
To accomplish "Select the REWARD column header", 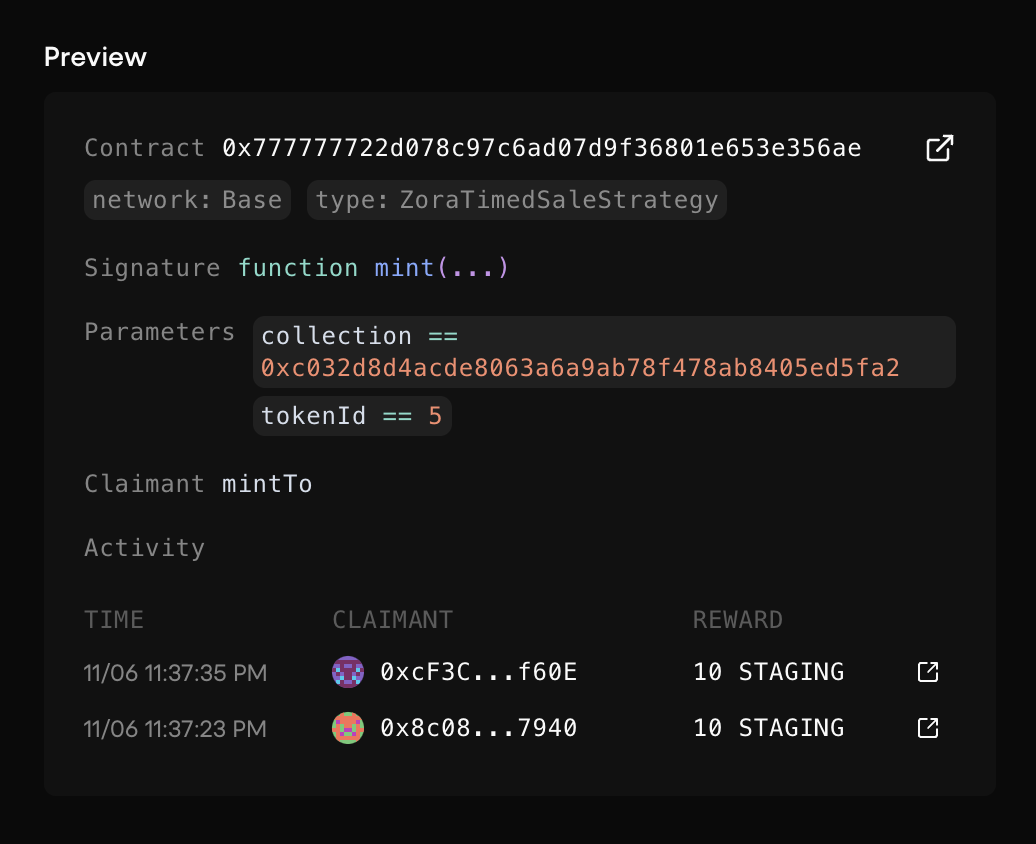I will coord(737,619).
